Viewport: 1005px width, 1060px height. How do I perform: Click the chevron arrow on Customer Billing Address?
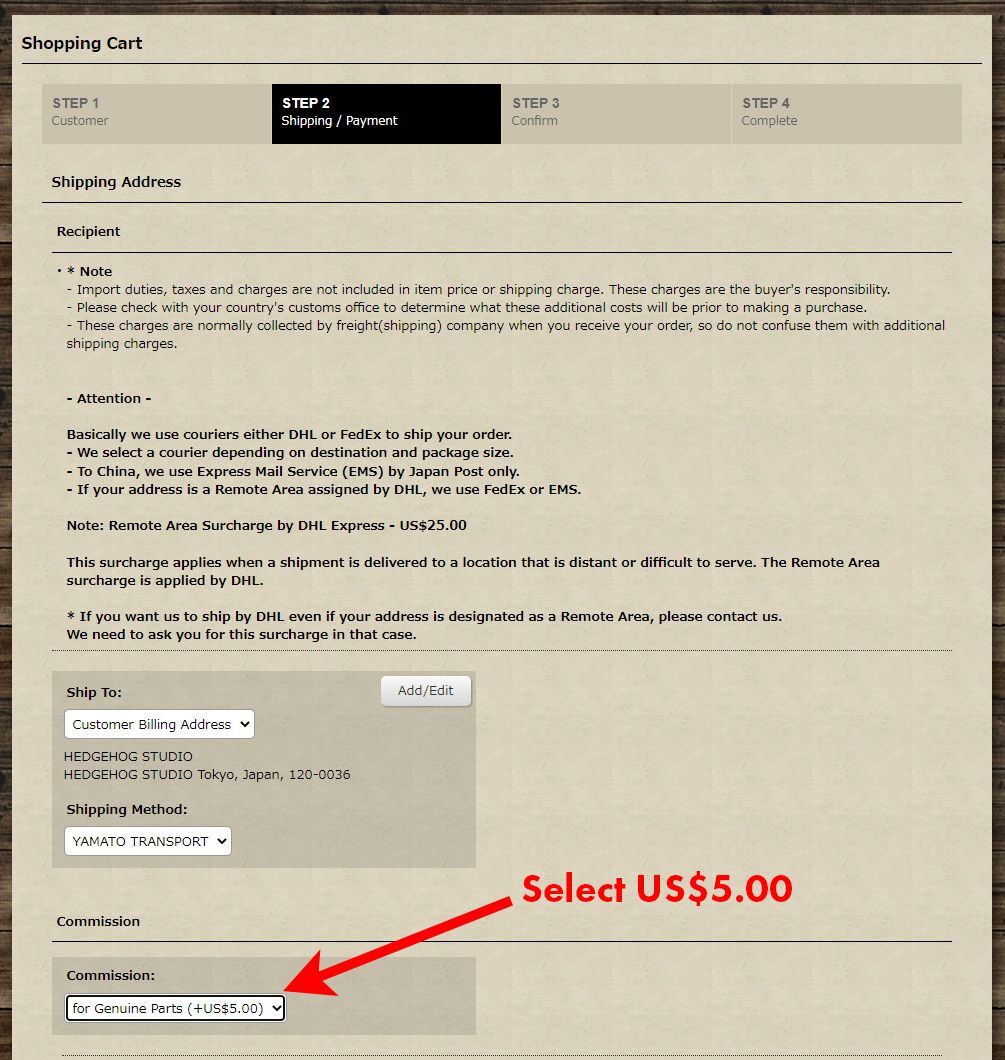[245, 724]
